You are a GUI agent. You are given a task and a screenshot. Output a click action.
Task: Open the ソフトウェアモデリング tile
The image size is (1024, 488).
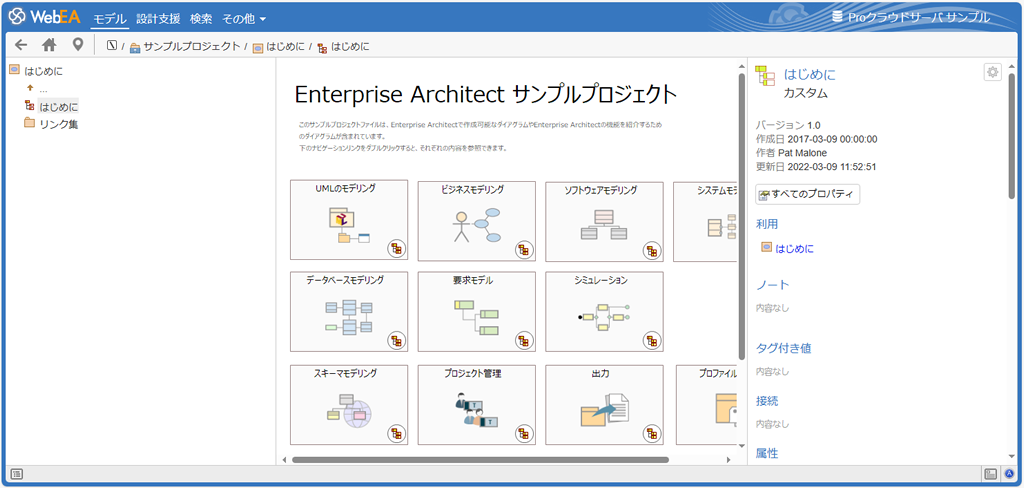point(605,221)
